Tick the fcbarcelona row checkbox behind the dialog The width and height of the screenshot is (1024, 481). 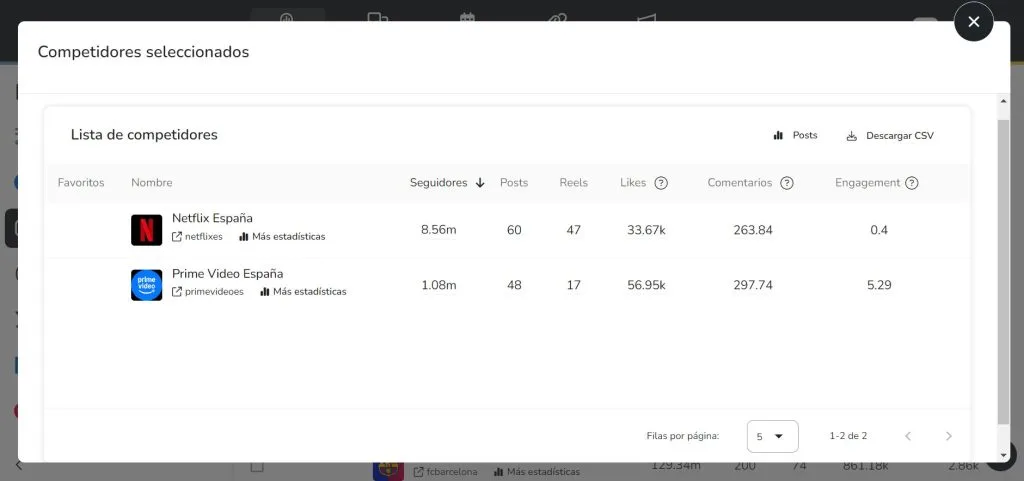[257, 467]
